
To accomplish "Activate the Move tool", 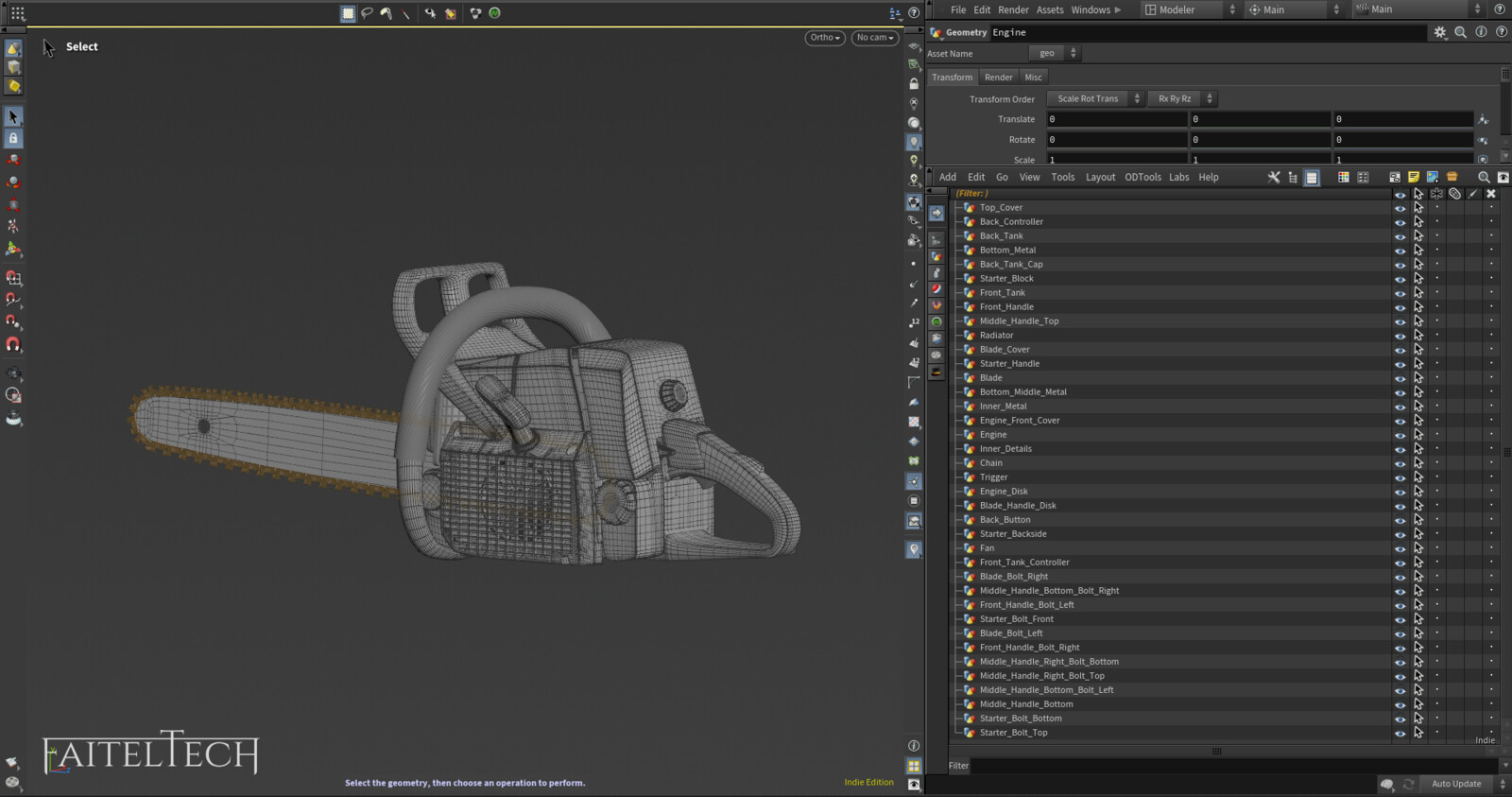I will (13, 160).
